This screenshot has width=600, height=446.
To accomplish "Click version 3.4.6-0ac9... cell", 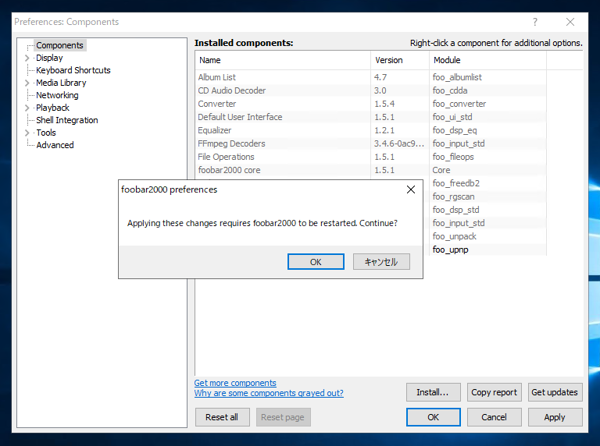I will (x=399, y=143).
